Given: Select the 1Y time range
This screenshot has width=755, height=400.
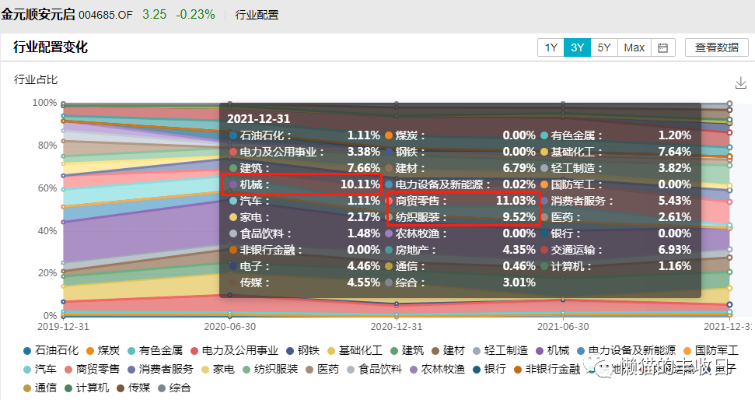Looking at the screenshot, I should 551,47.
